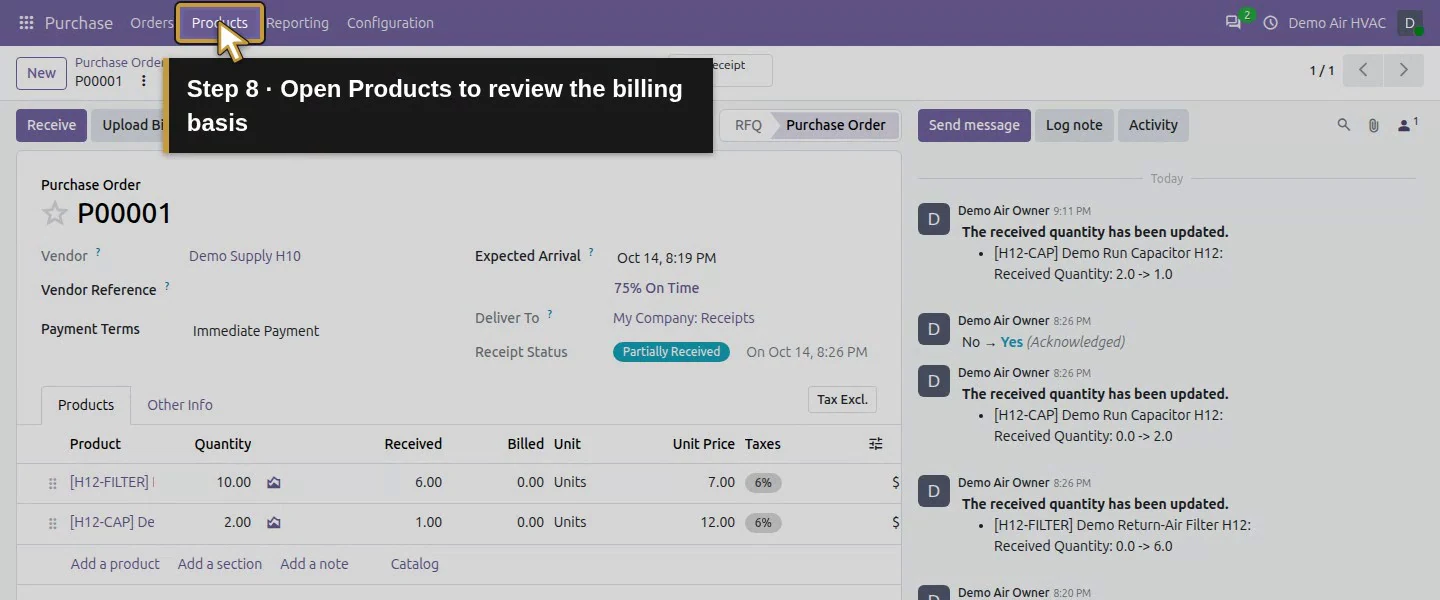This screenshot has width=1440, height=600.
Task: Mark P00001 as favorite with the star
Action: (x=55, y=213)
